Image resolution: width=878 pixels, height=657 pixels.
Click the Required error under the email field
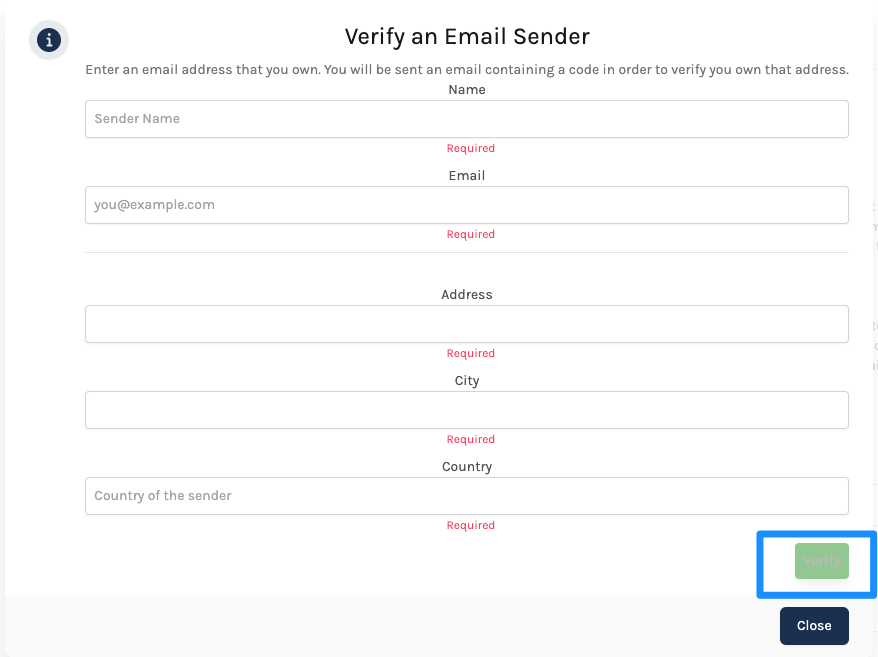(x=470, y=235)
